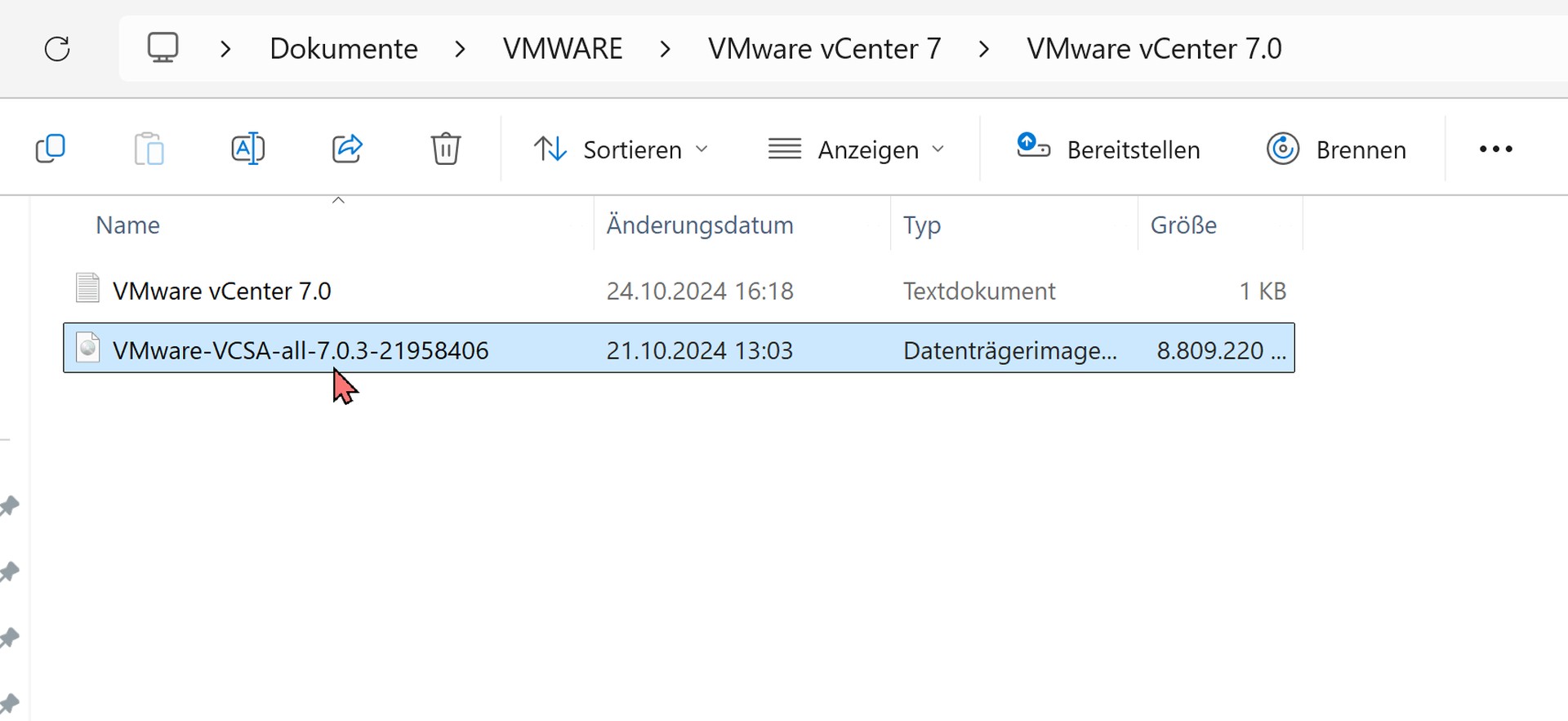This screenshot has width=1568, height=721.
Task: Open the Anzeigen view dropdown
Action: click(856, 149)
